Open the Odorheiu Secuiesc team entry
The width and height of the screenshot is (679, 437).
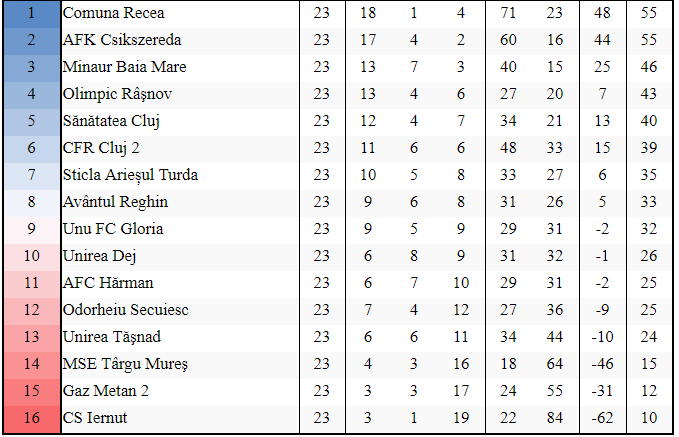(125, 310)
